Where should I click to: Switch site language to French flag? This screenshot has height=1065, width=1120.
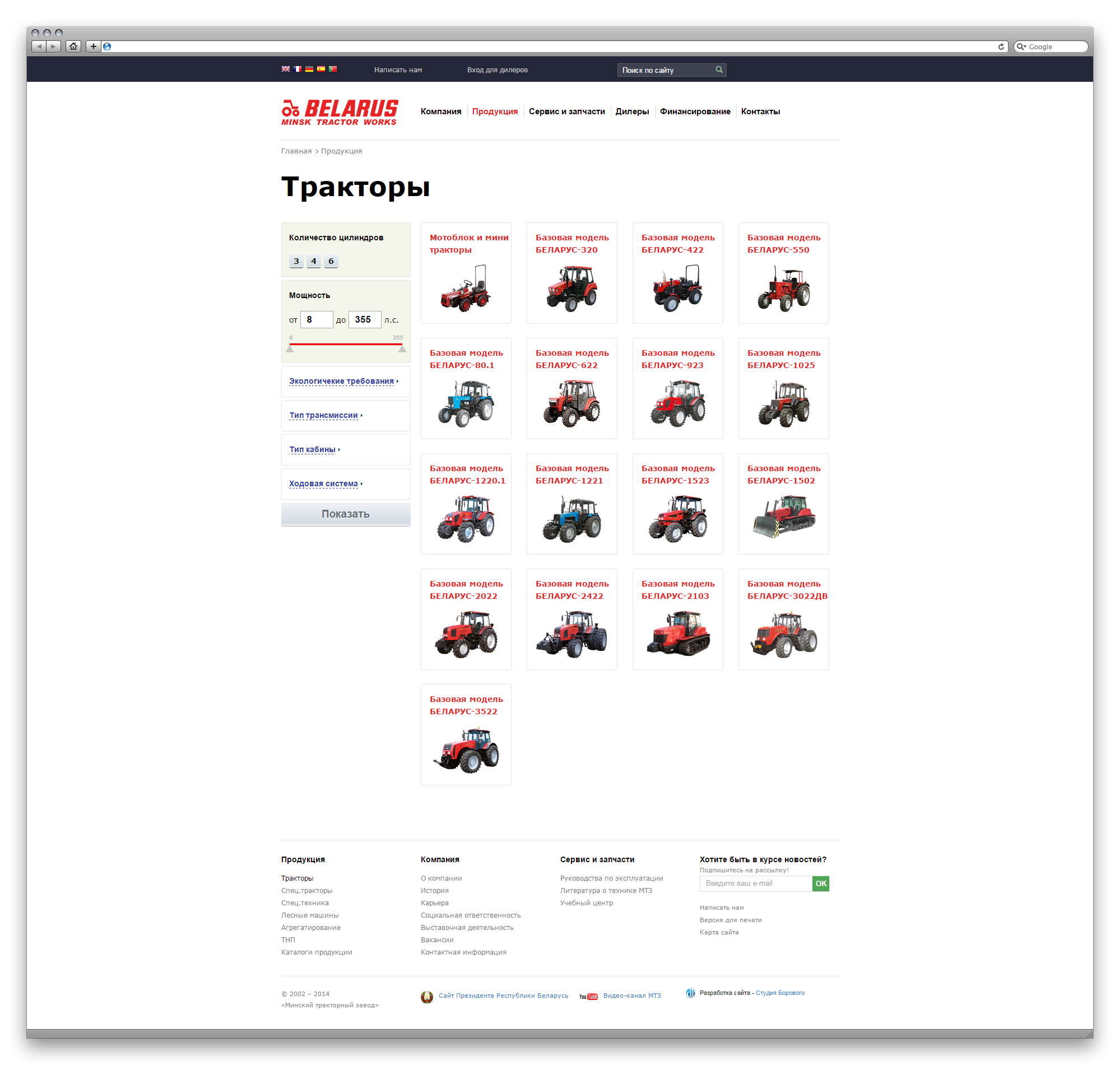coord(298,69)
